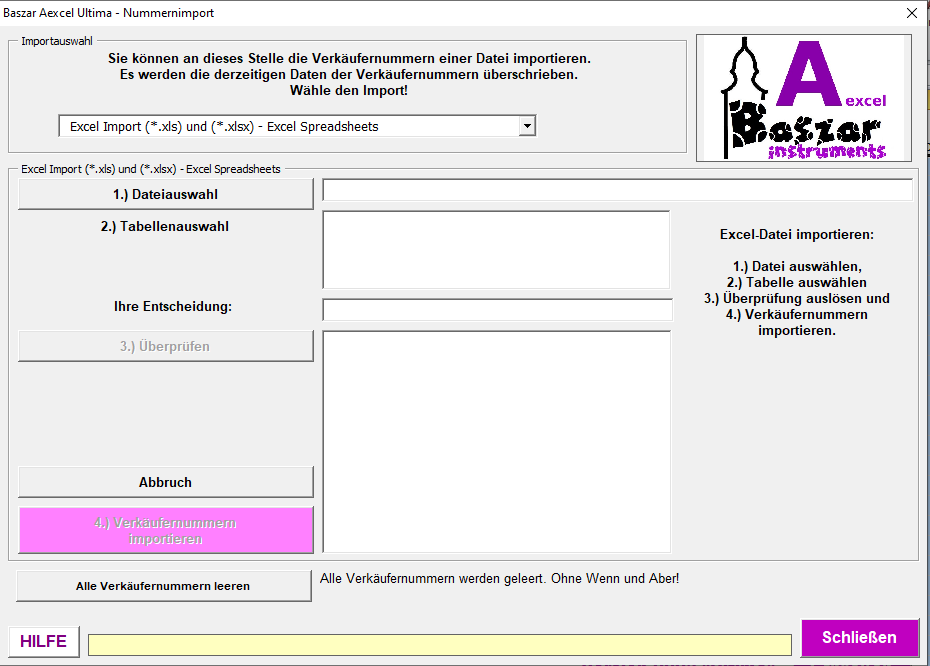Image resolution: width=930 pixels, height=666 pixels.
Task: Click the '2.) Tabellenauswahl' label
Action: pyautogui.click(x=165, y=227)
